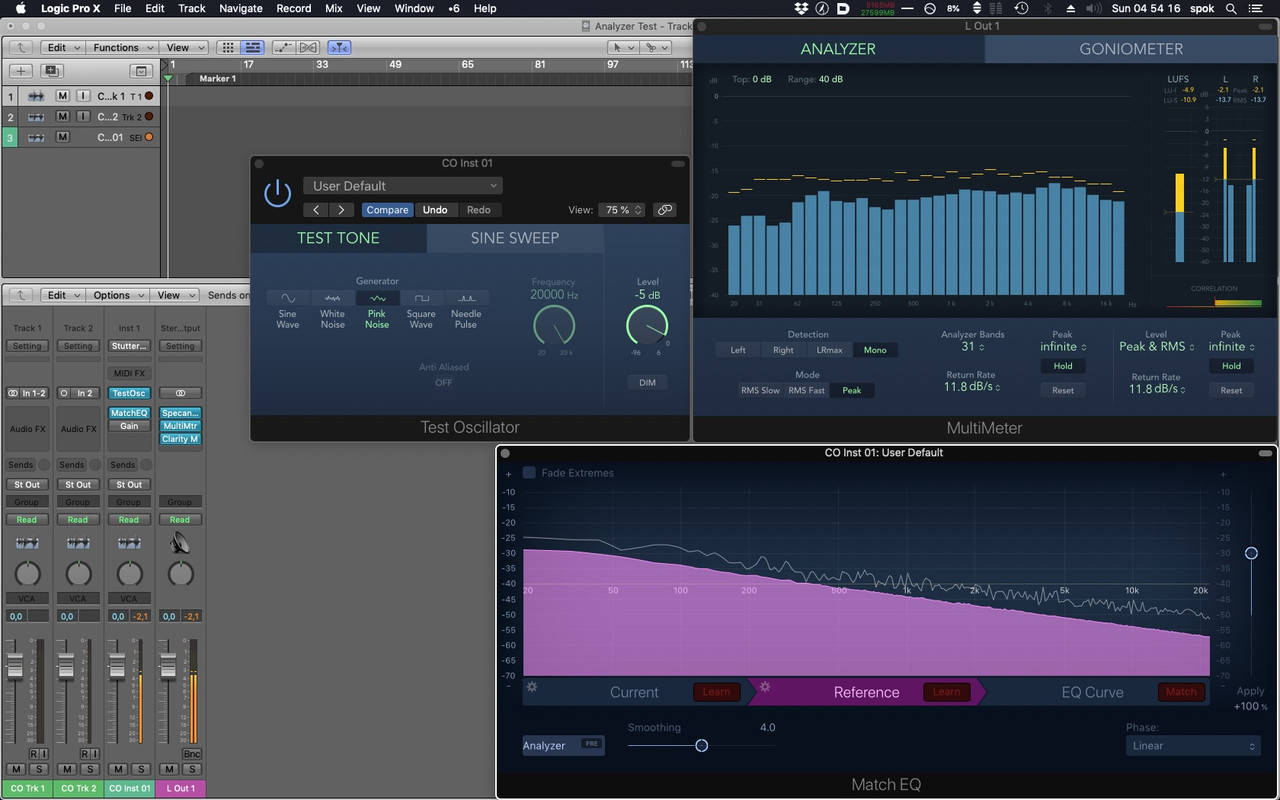Switch to the SINE SWEEP tab
This screenshot has width=1280, height=800.
515,238
